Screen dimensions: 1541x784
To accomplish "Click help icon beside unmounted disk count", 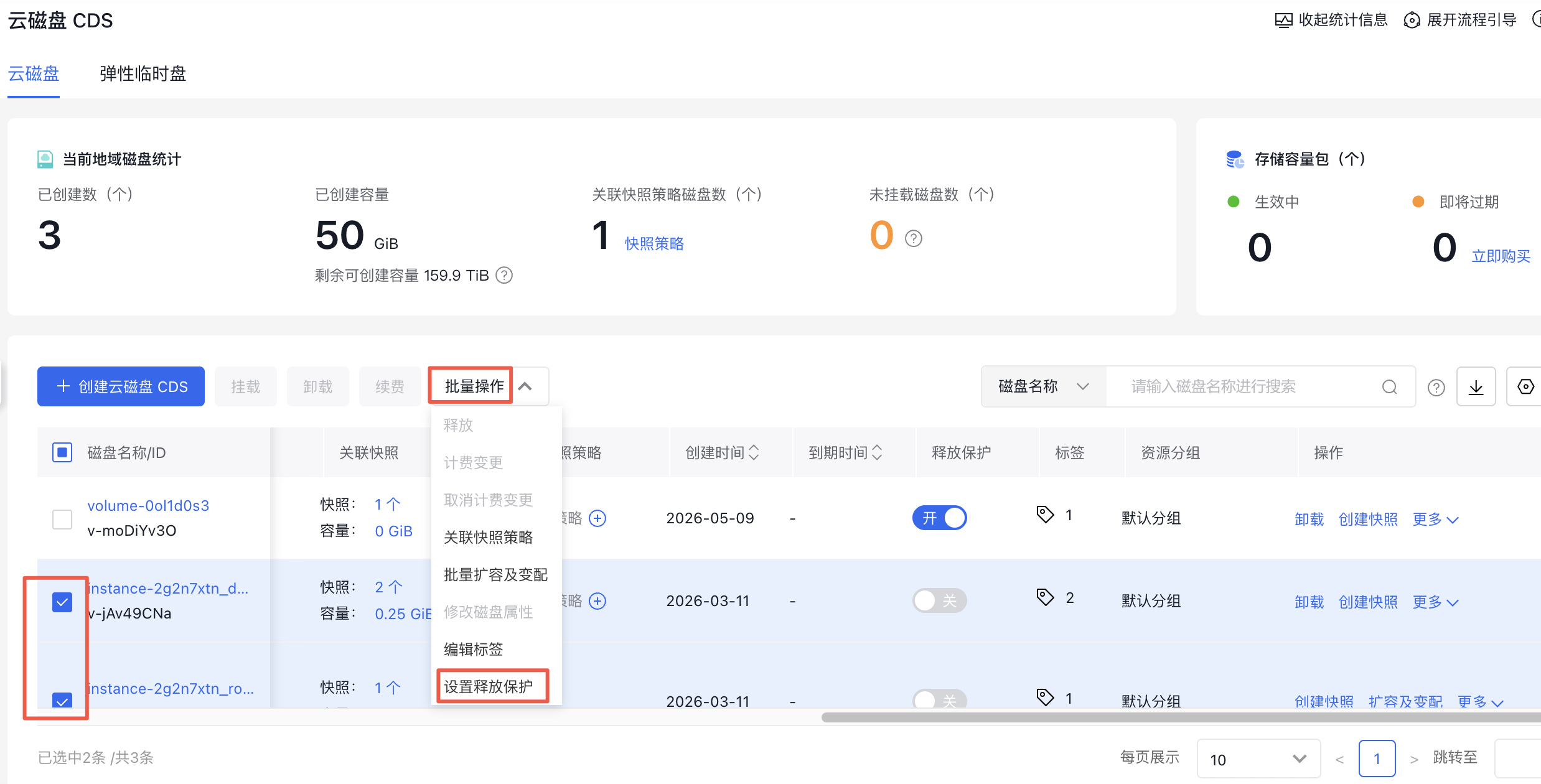I will [x=913, y=238].
